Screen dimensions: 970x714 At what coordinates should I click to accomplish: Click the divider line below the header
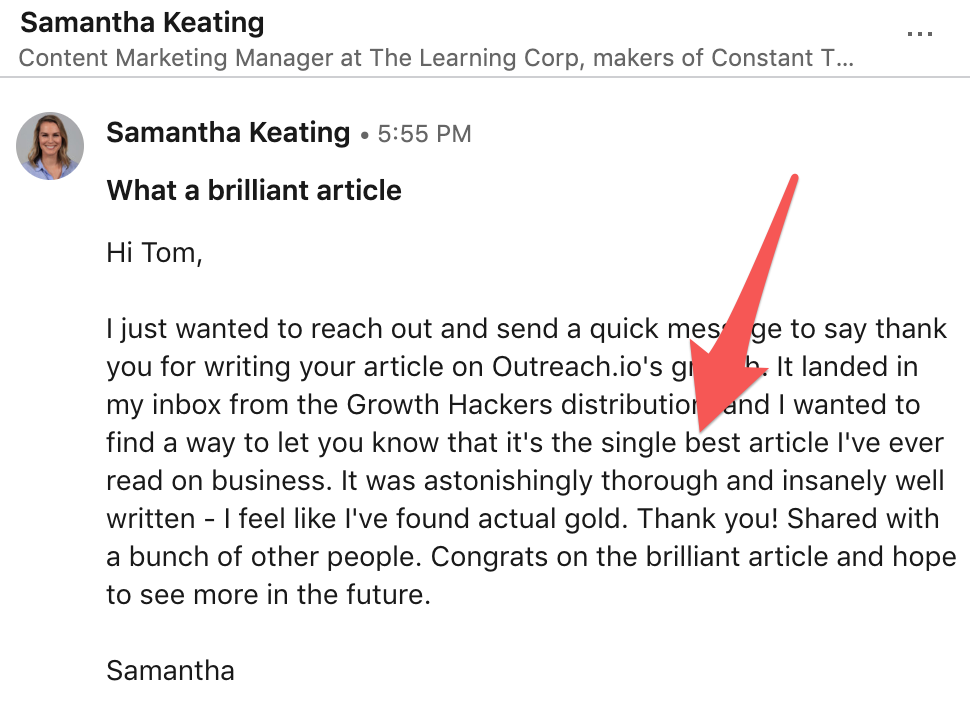pyautogui.click(x=485, y=77)
